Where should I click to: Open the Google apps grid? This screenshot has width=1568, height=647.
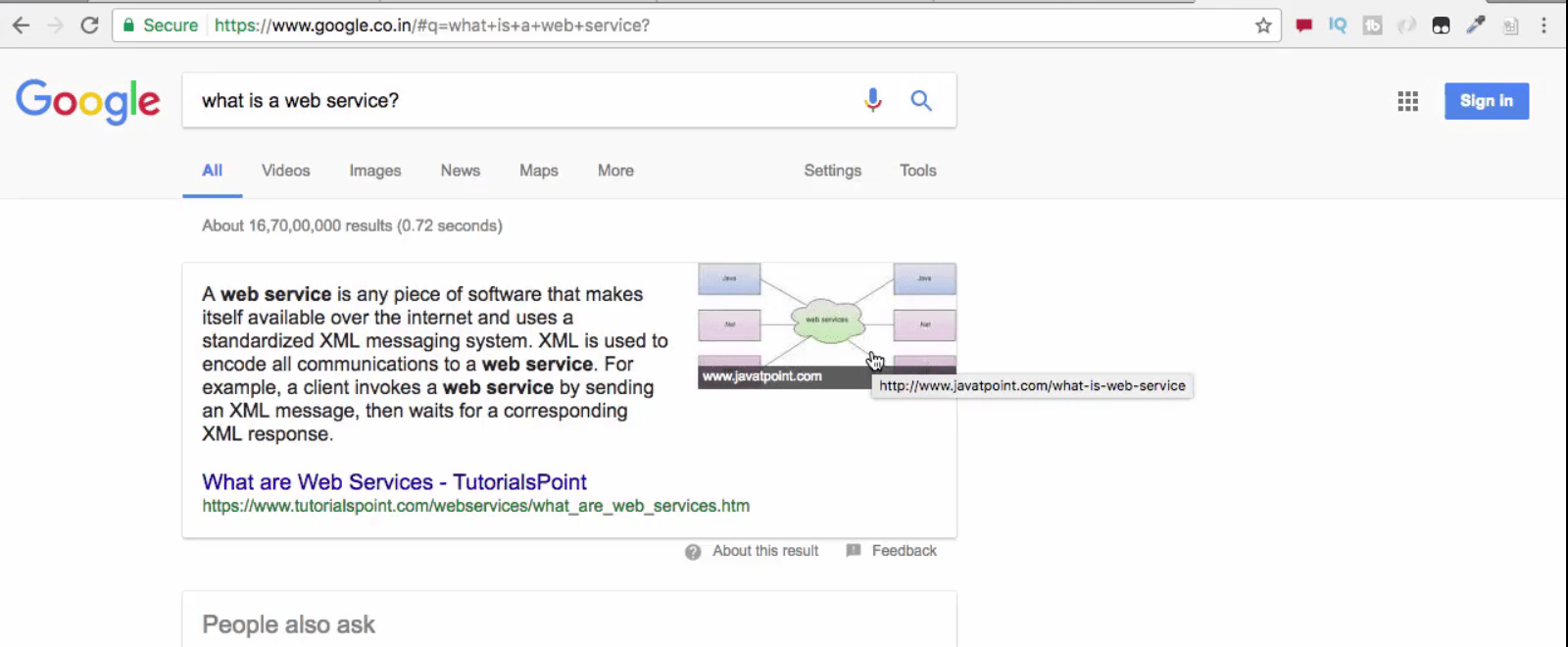(x=1408, y=101)
